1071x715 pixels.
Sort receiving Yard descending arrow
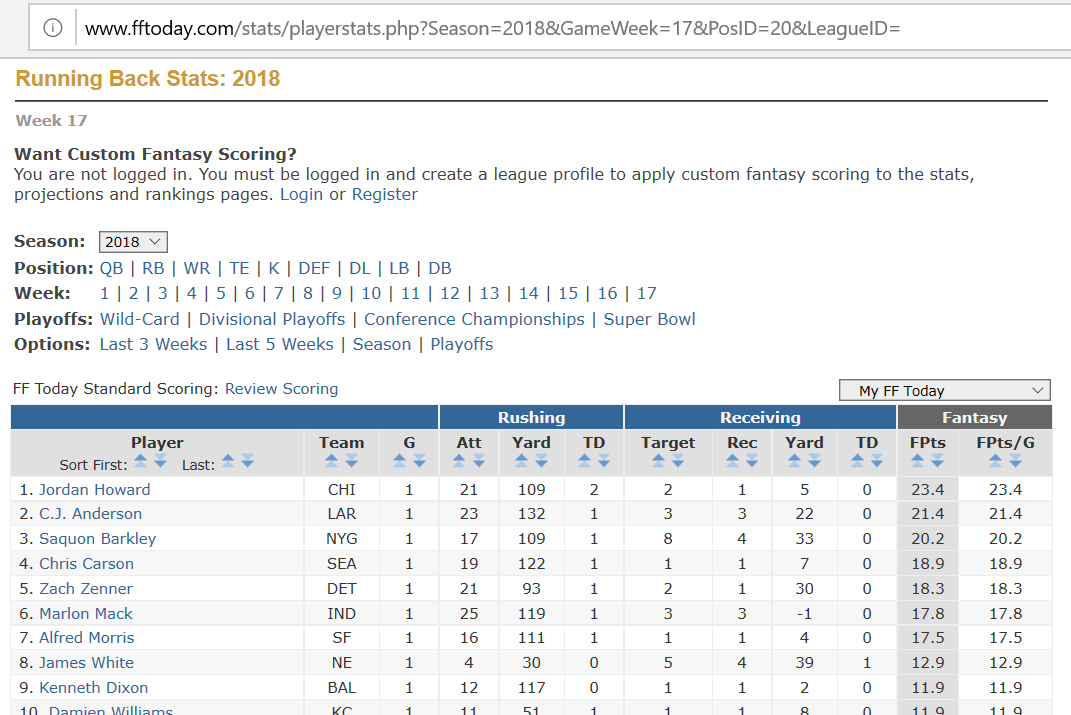[x=814, y=461]
